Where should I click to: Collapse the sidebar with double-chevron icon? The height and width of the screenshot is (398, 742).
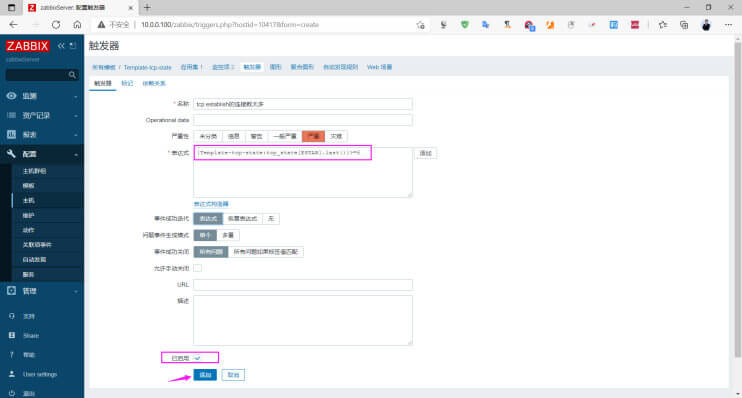click(x=61, y=45)
